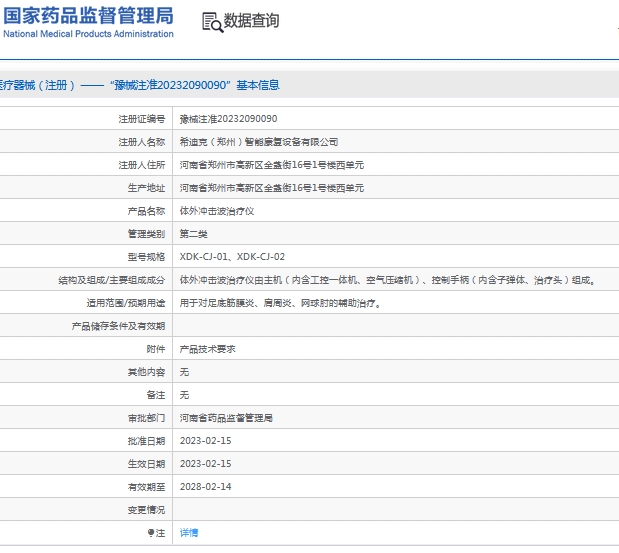619x553 pixels.
Task: Click National Medical Products Administration subtitle
Action: pos(88,34)
